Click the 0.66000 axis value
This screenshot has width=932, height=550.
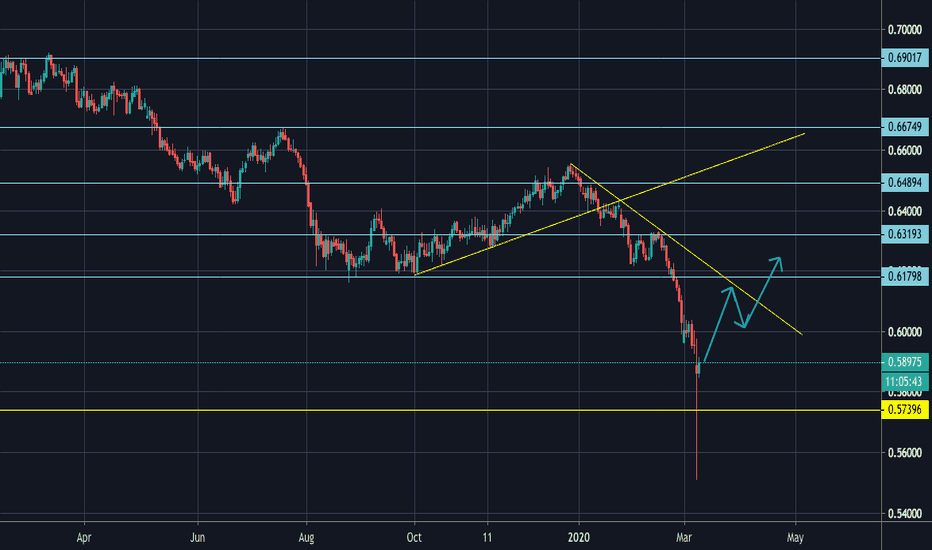point(905,150)
